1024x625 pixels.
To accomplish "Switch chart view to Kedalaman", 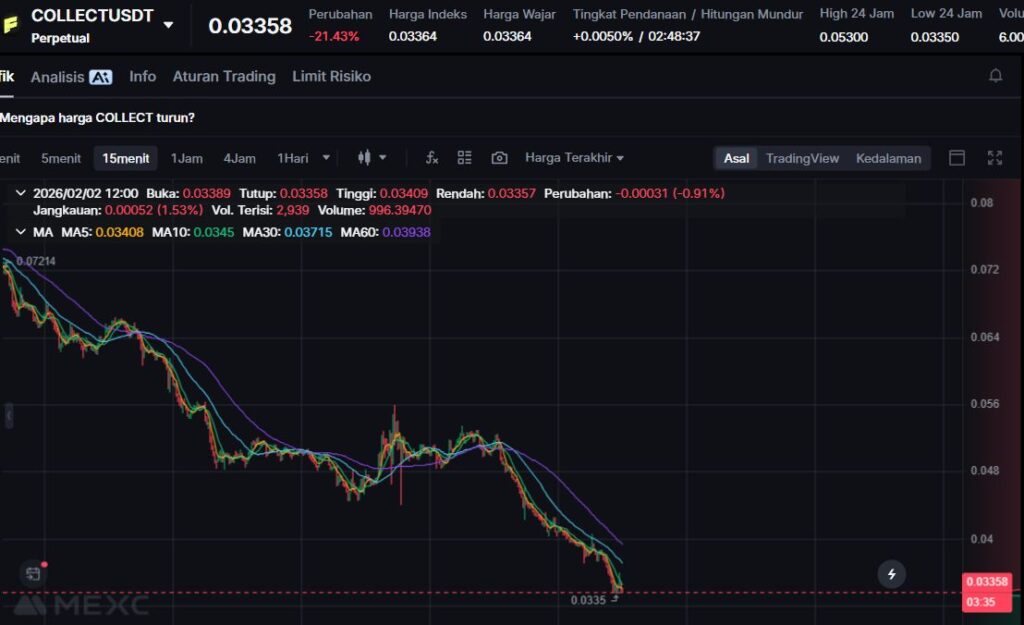I will (x=888, y=158).
